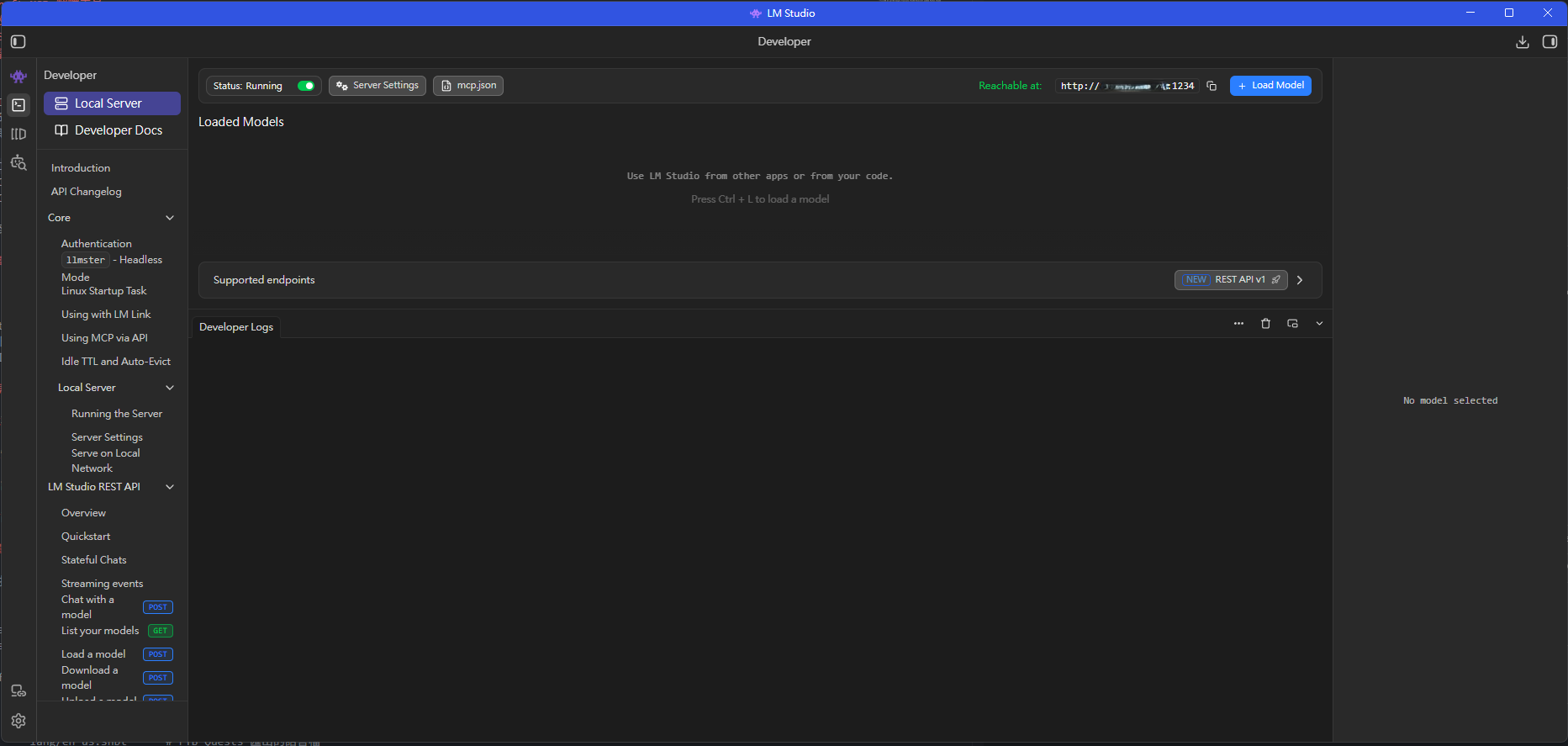Open Running the Server doc

117,414
